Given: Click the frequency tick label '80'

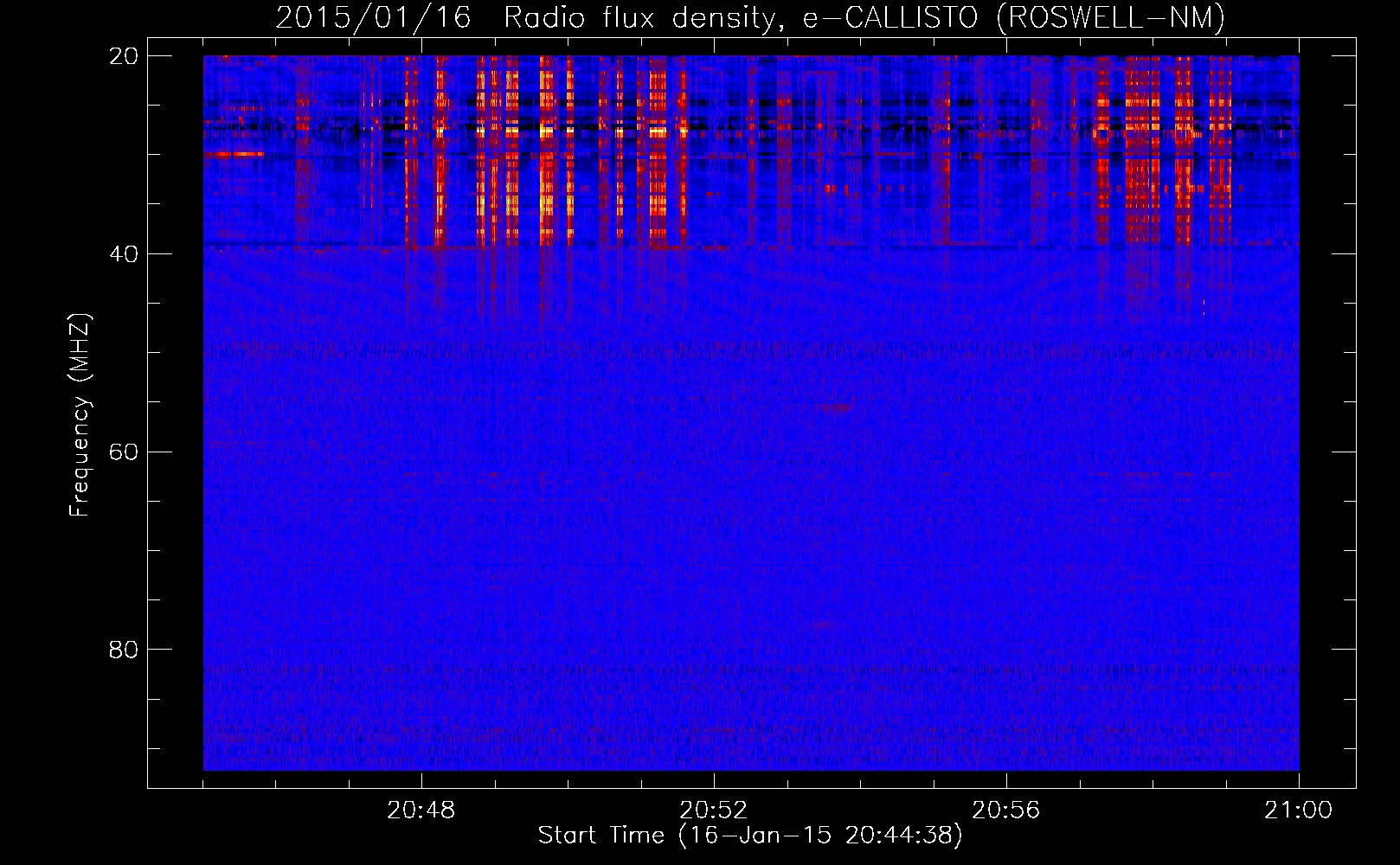Looking at the screenshot, I should point(124,650).
